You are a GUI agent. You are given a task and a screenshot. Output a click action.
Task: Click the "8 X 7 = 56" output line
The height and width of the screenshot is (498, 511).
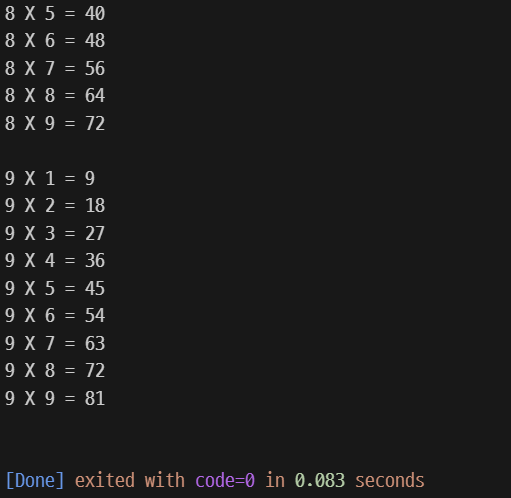pyautogui.click(x=55, y=68)
